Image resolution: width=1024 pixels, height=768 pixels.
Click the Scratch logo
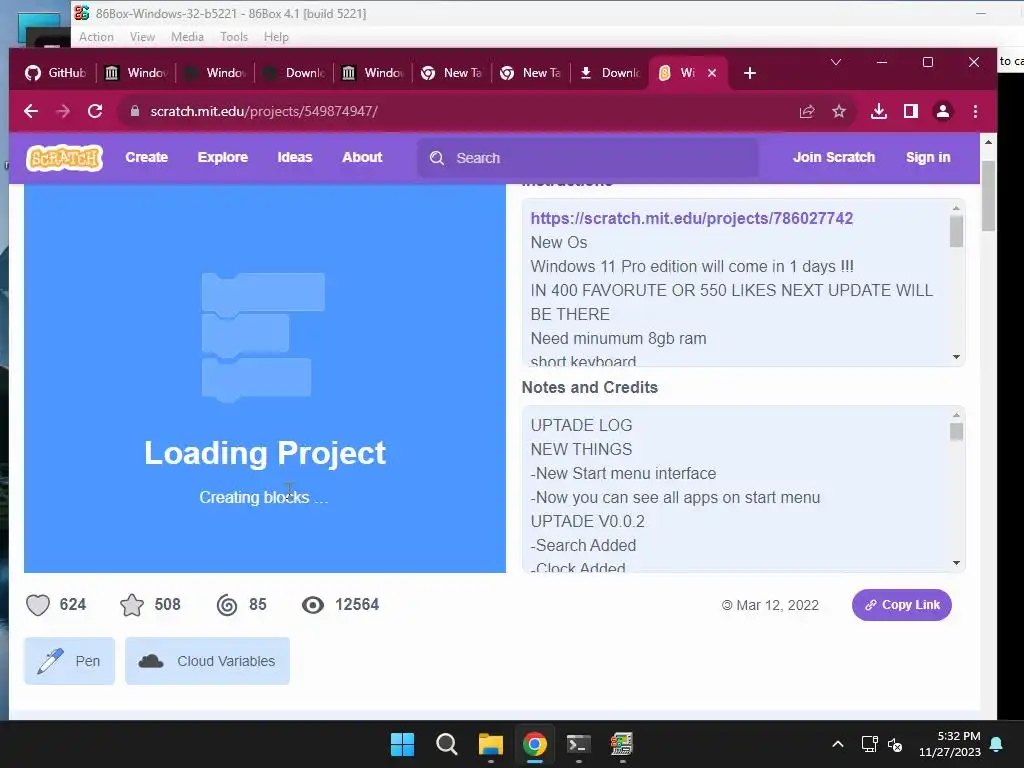(64, 157)
